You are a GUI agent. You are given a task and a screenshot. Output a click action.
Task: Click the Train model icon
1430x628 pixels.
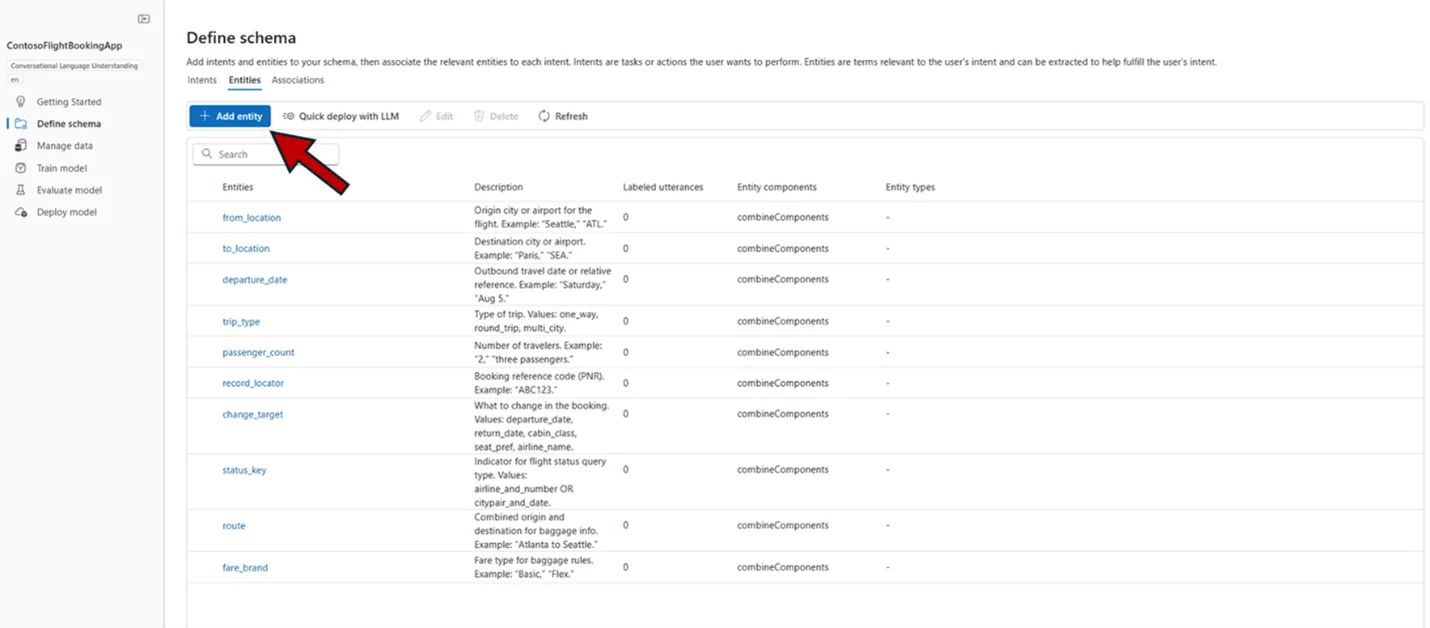coord(22,167)
